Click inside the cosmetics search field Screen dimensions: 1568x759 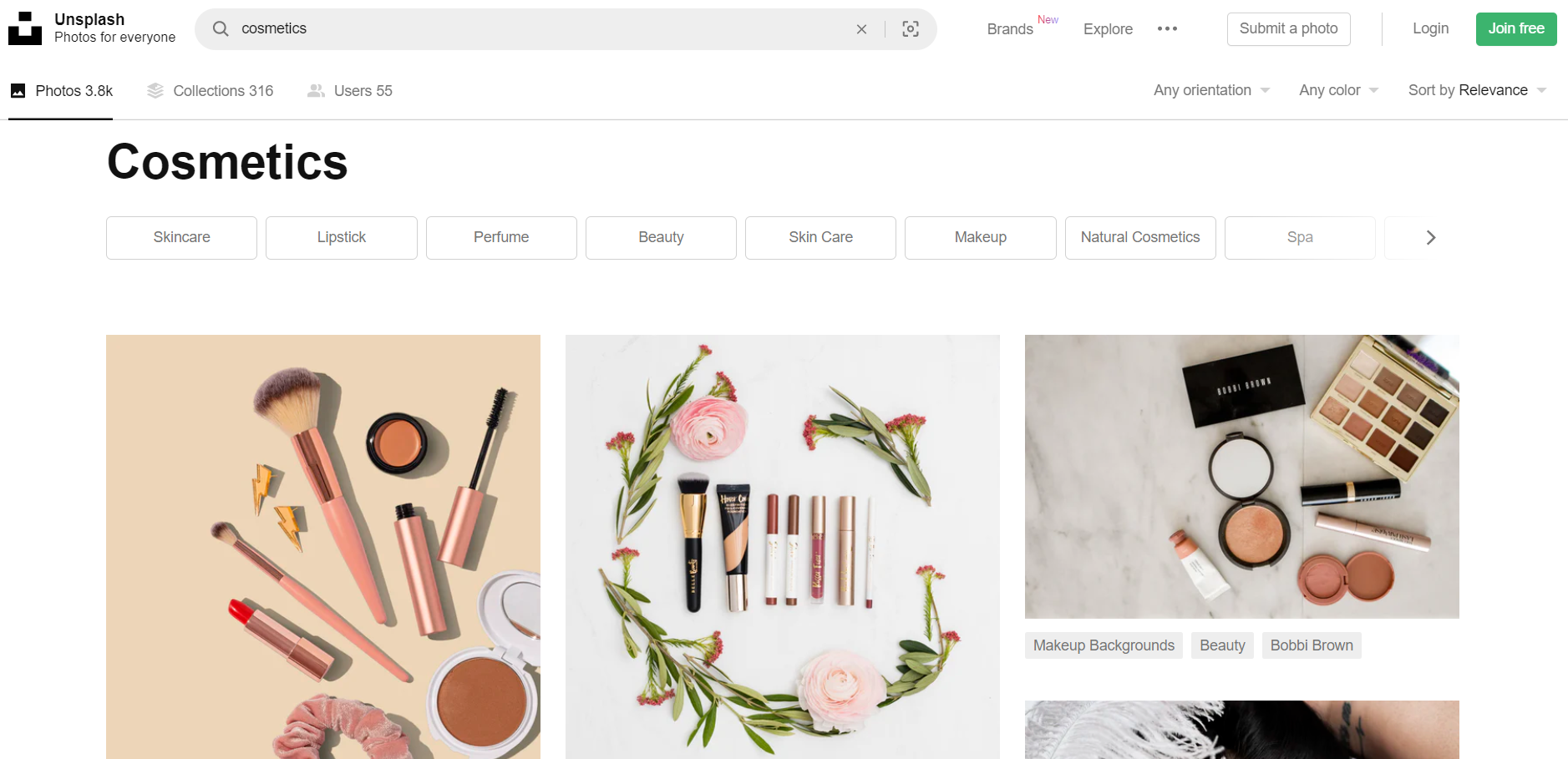coord(535,29)
